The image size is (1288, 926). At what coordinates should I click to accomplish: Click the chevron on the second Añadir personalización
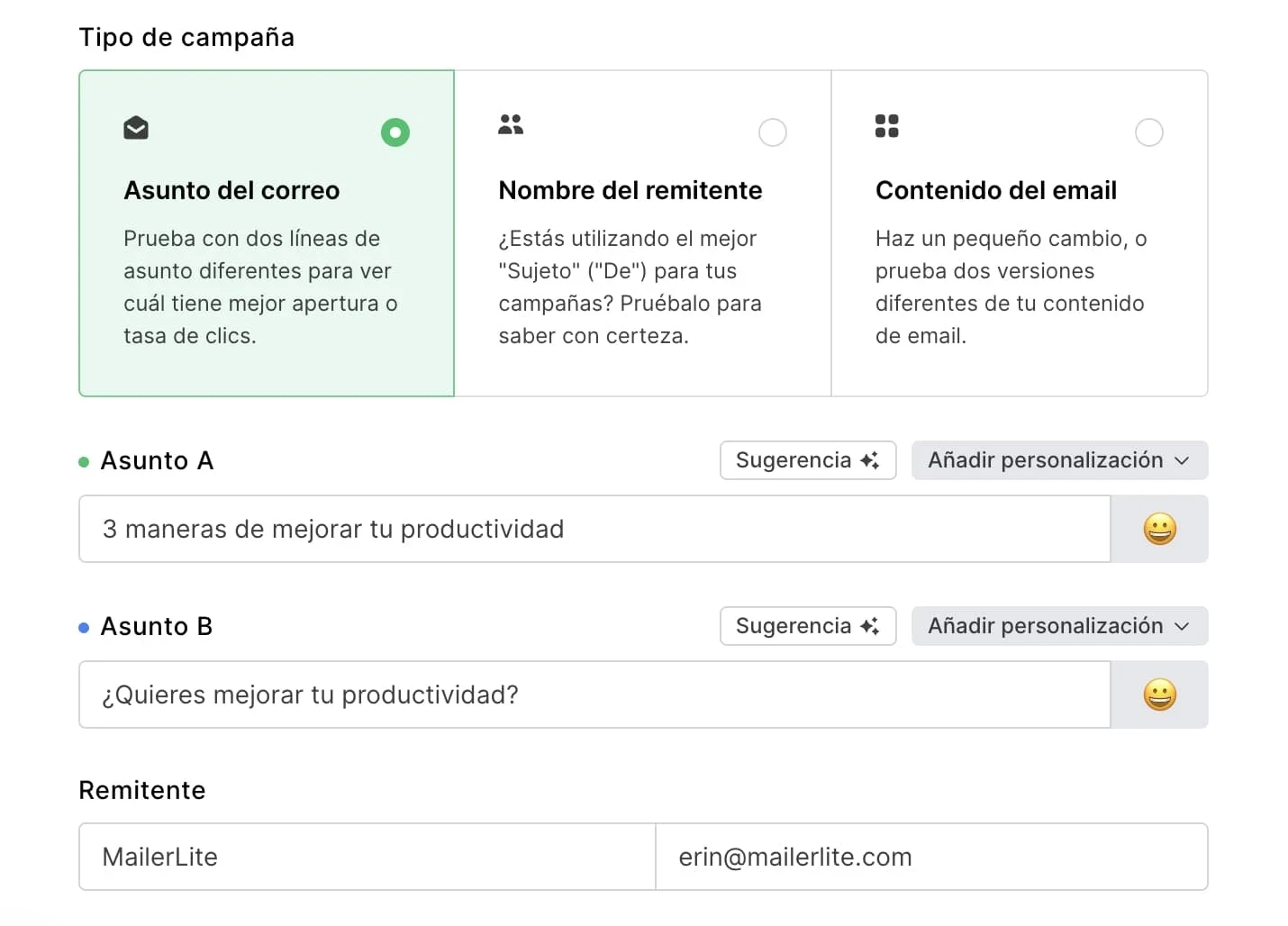tap(1183, 626)
